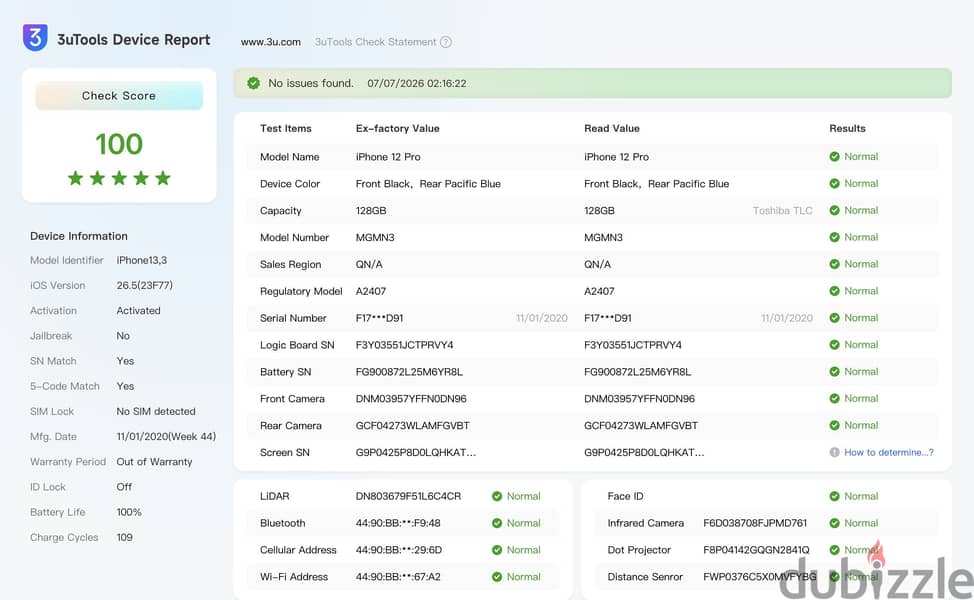974x600 pixels.
Task: Select the read value Battery SN FG900872L25M6YR8L
Action: click(x=637, y=372)
